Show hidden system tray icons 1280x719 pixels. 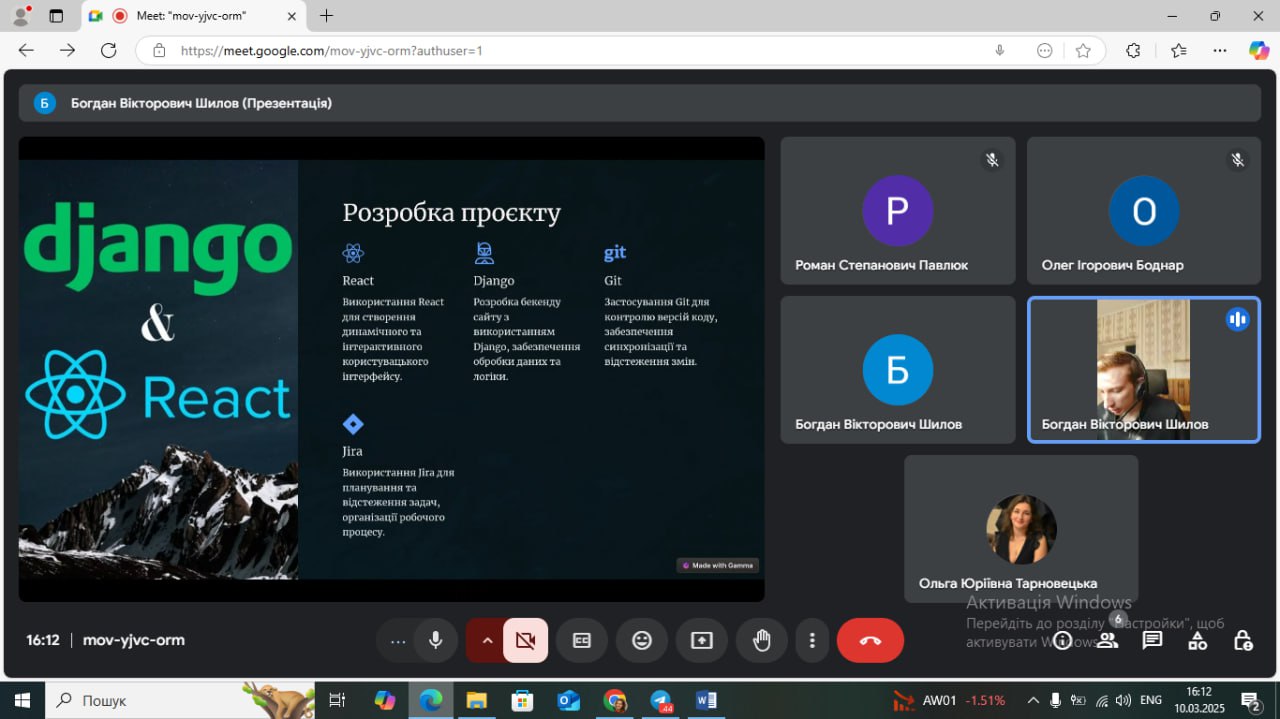pyautogui.click(x=1033, y=700)
